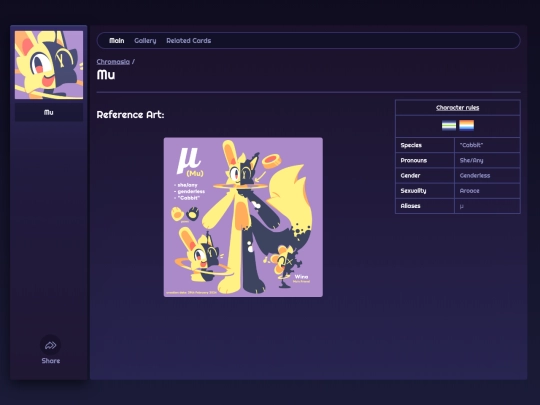The height and width of the screenshot is (405, 540).
Task: Select the µ aliases value
Action: pyautogui.click(x=461, y=206)
